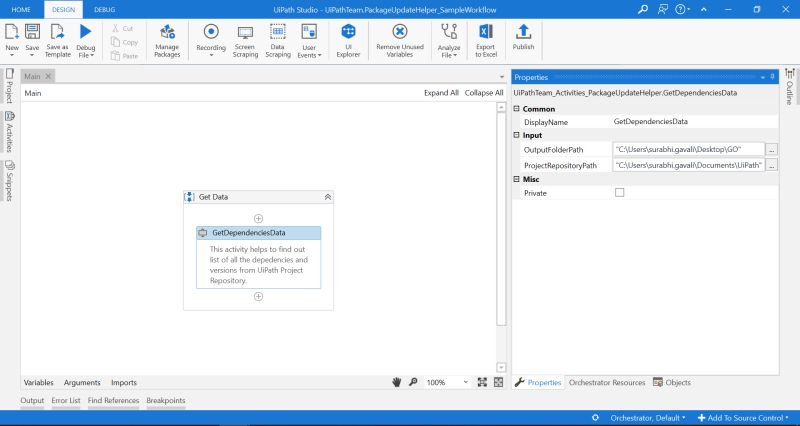This screenshot has width=800, height=426.
Task: Click Export to Excel
Action: pos(486,41)
